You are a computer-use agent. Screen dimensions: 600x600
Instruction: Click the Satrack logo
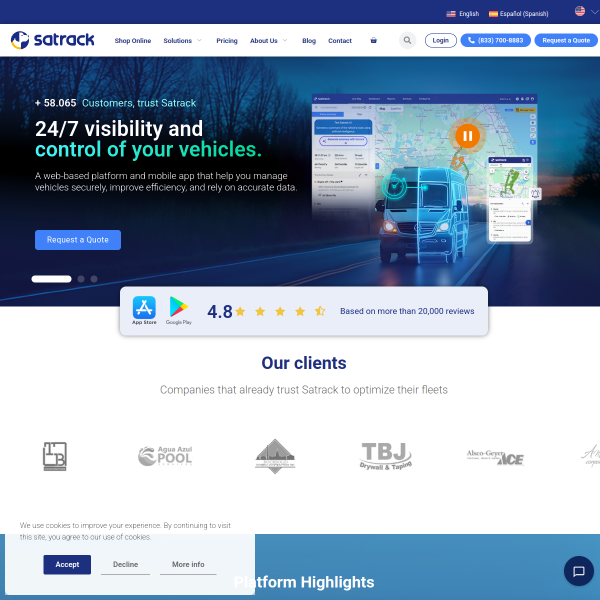[52, 40]
